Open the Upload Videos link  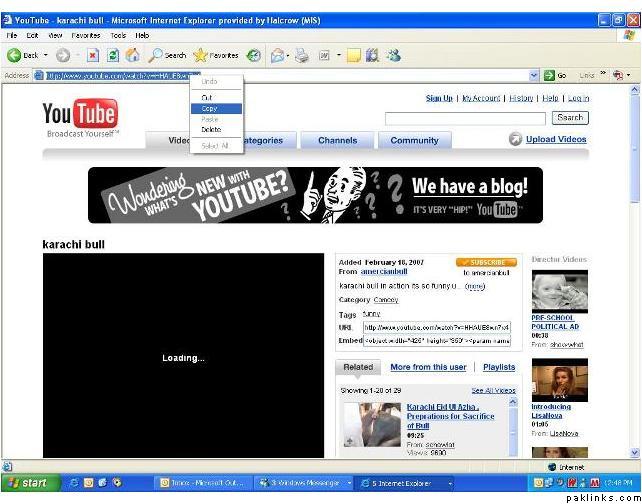coord(556,139)
